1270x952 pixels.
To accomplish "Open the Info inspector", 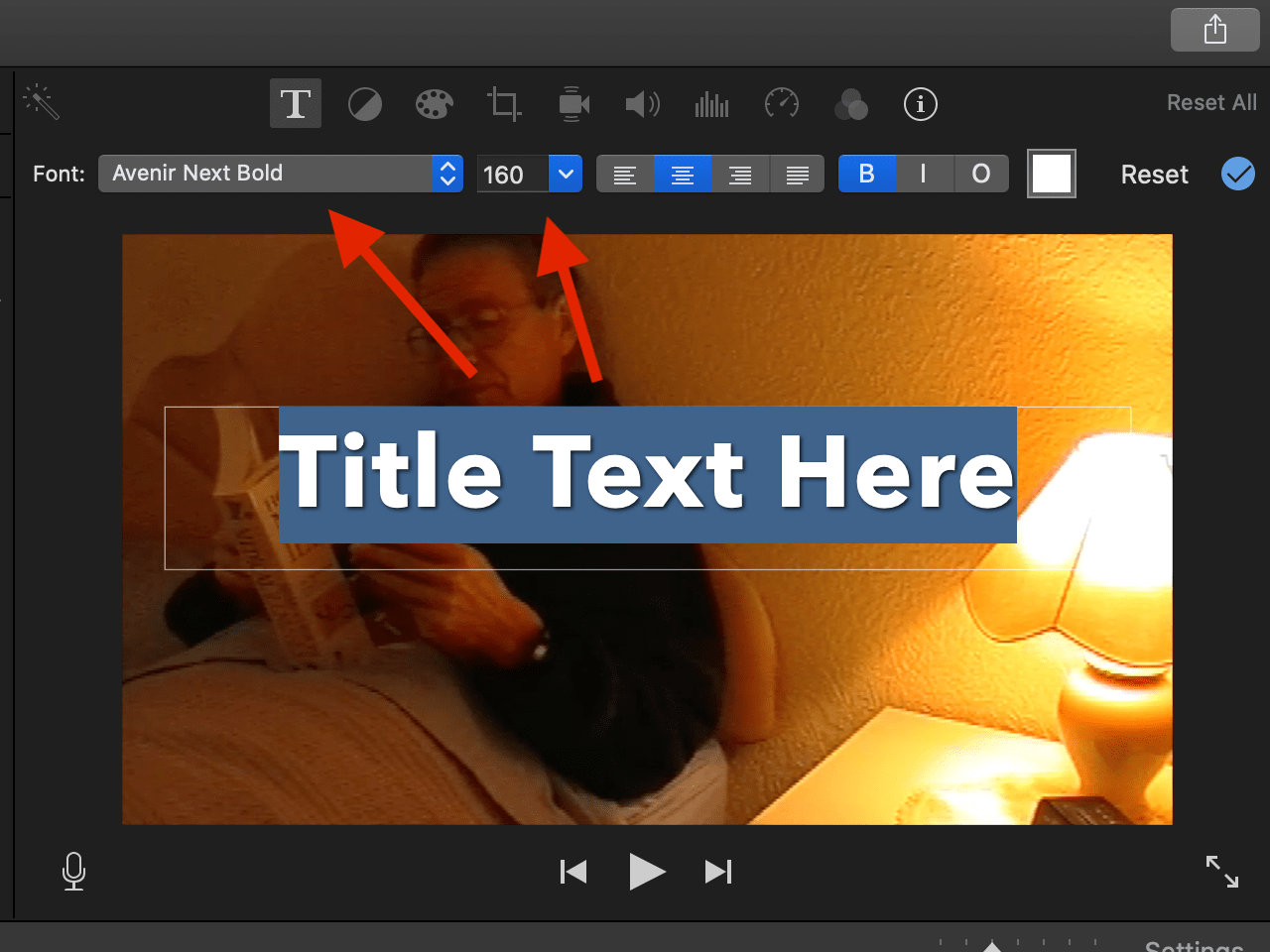I will pos(920,103).
